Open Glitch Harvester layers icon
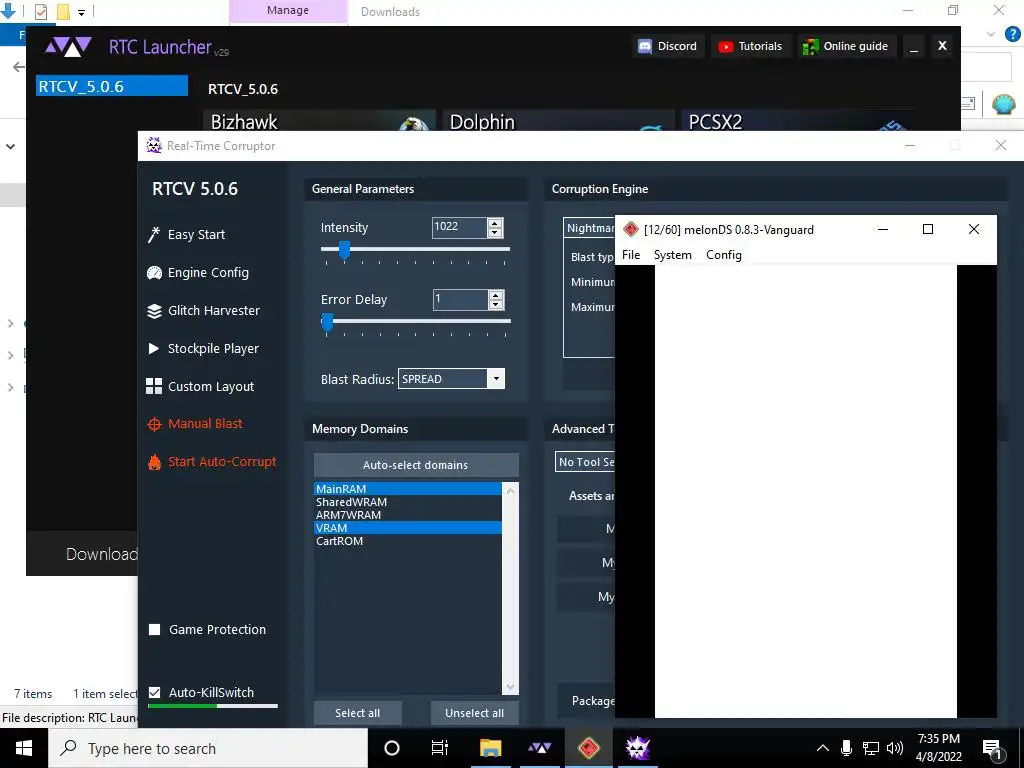This screenshot has height=768, width=1024. (x=154, y=311)
